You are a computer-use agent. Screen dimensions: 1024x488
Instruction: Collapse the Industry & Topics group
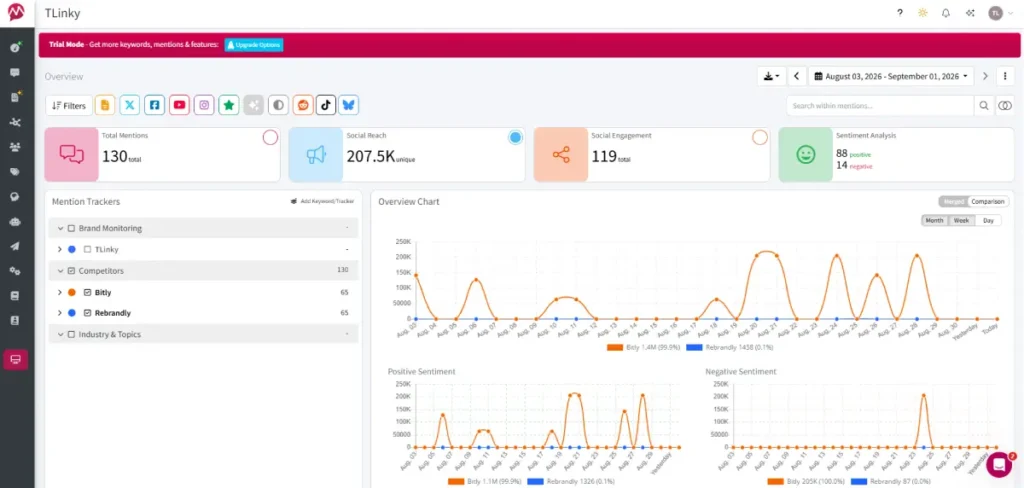(60, 334)
